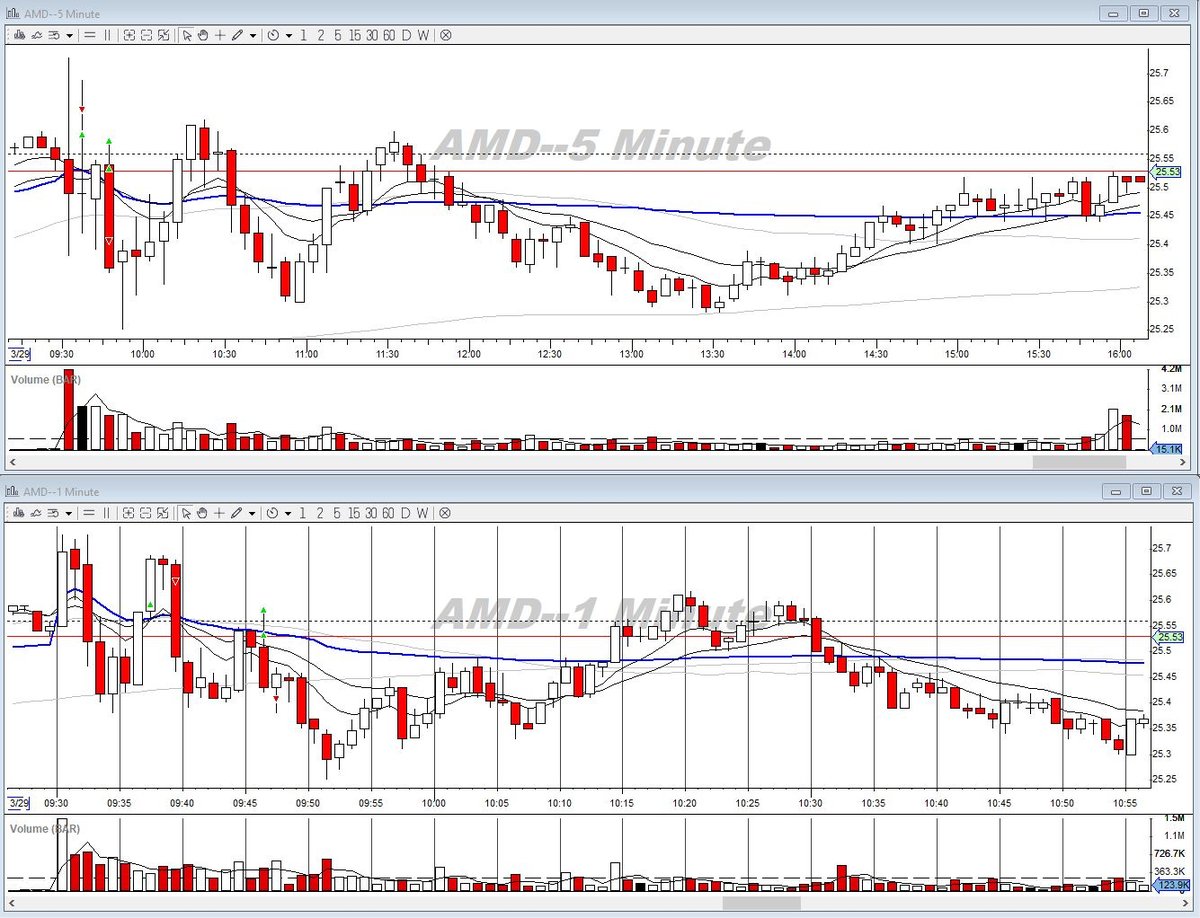Choose 60 interval in 1 Minute window toolbar
Screen dimensions: 1200x918
point(389,512)
